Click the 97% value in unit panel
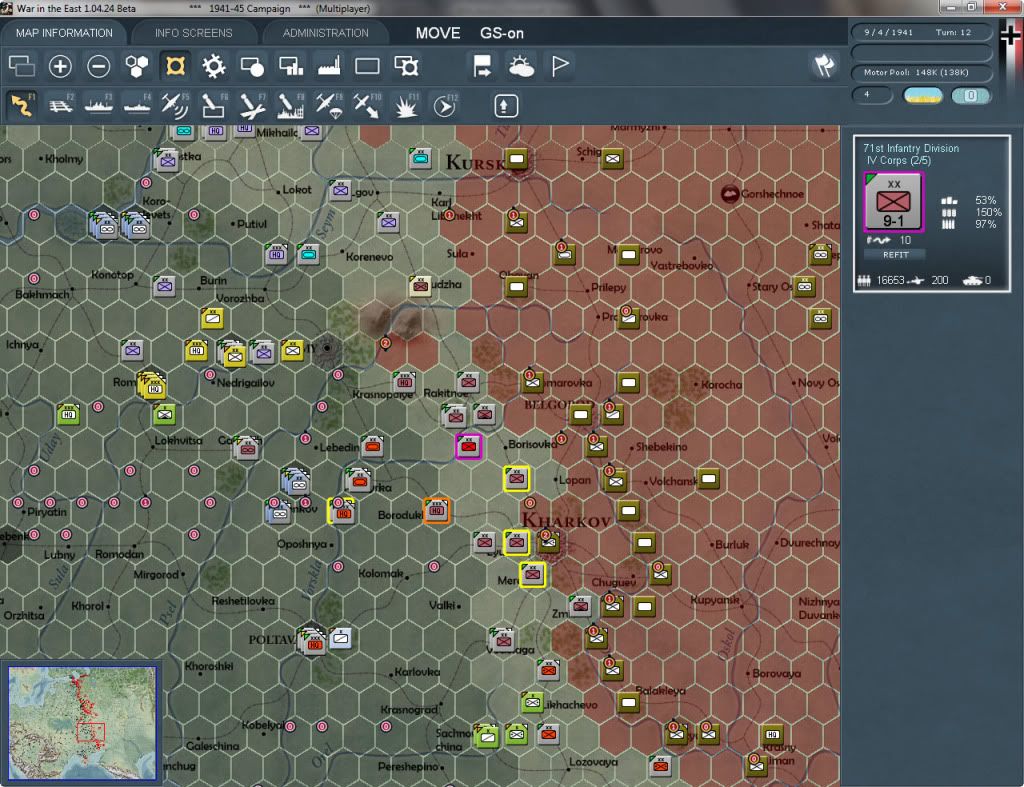The image size is (1024, 787). 985,224
